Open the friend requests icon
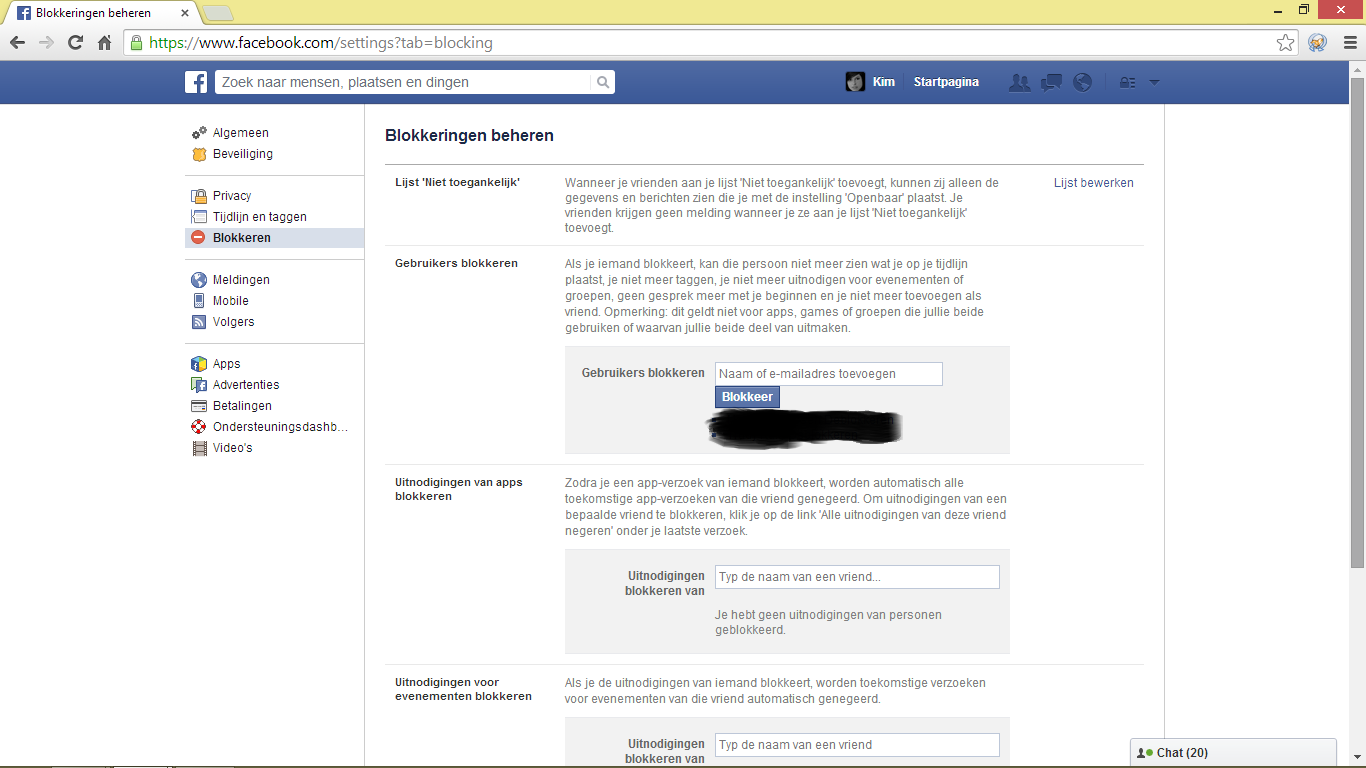 click(1019, 83)
